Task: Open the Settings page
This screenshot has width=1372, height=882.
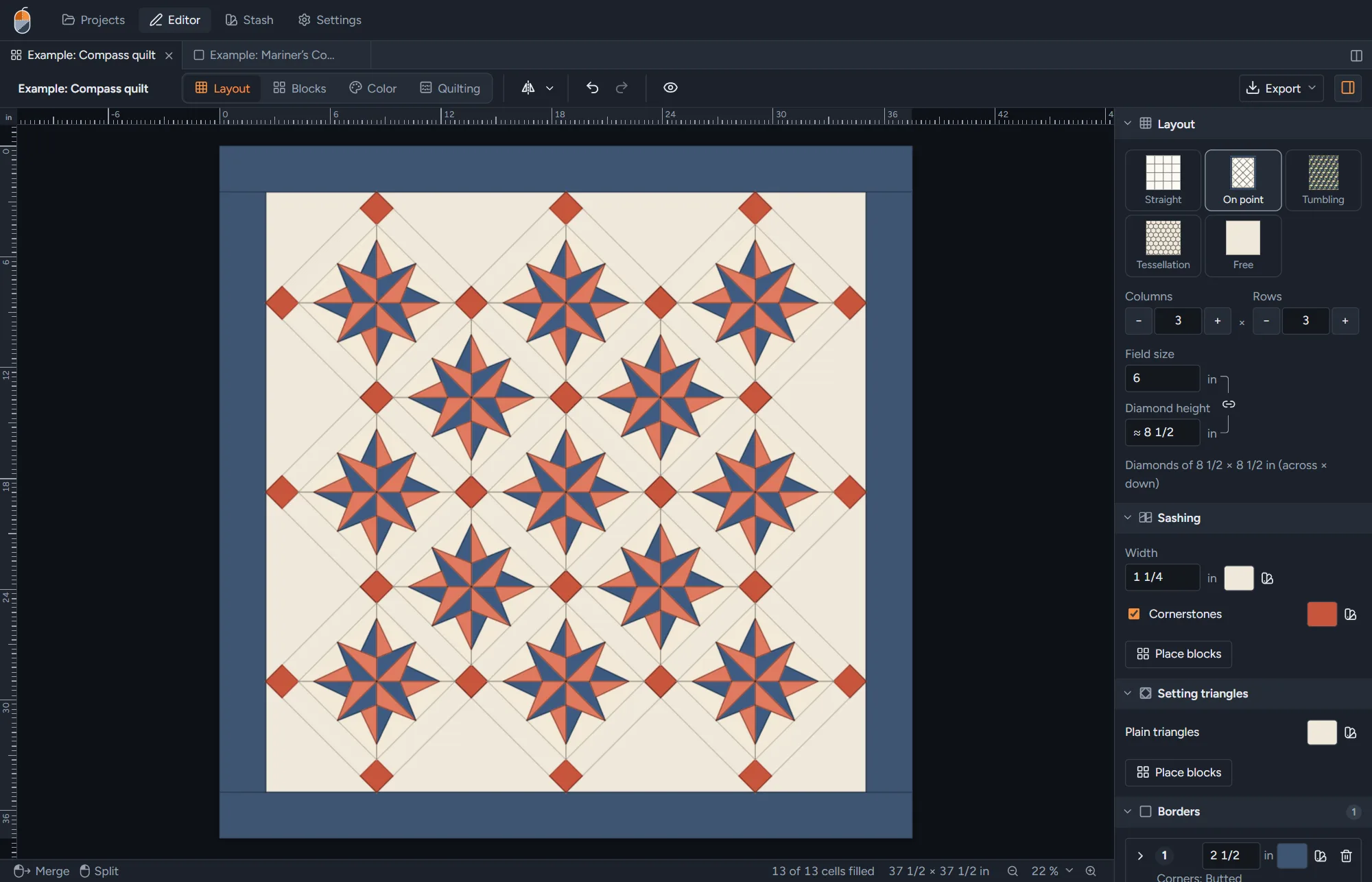Action: pos(330,20)
